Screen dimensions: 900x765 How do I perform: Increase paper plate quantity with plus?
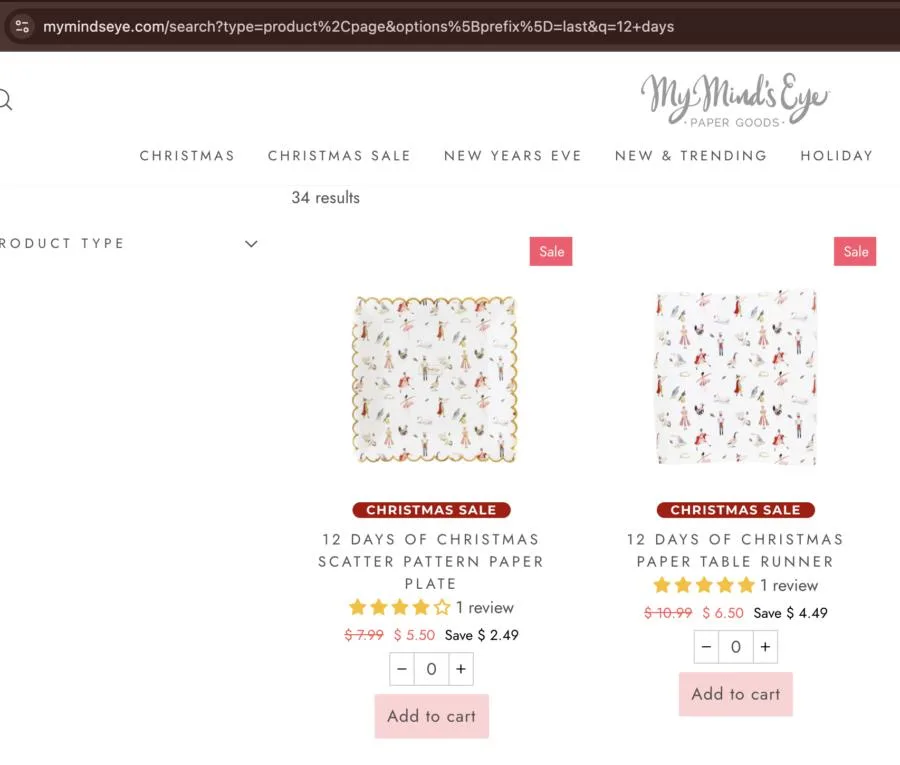click(460, 669)
